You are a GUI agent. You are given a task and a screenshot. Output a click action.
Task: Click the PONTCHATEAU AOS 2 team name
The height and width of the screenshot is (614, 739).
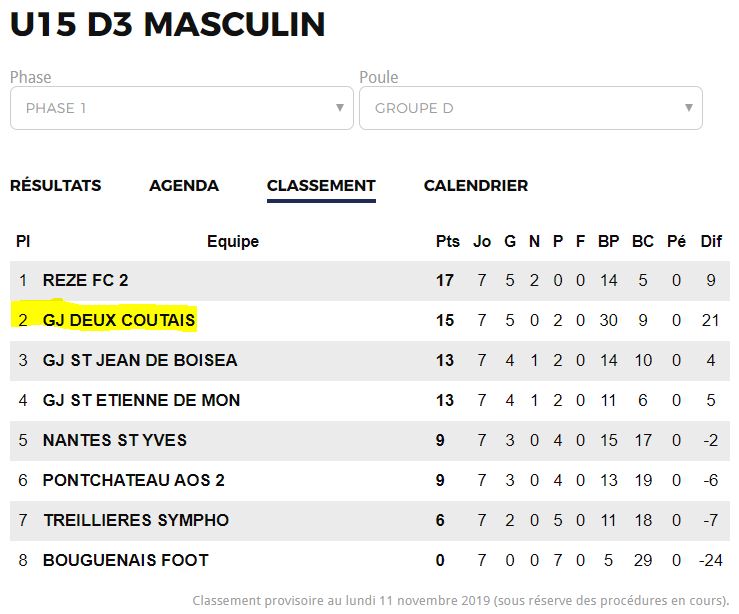(x=133, y=481)
